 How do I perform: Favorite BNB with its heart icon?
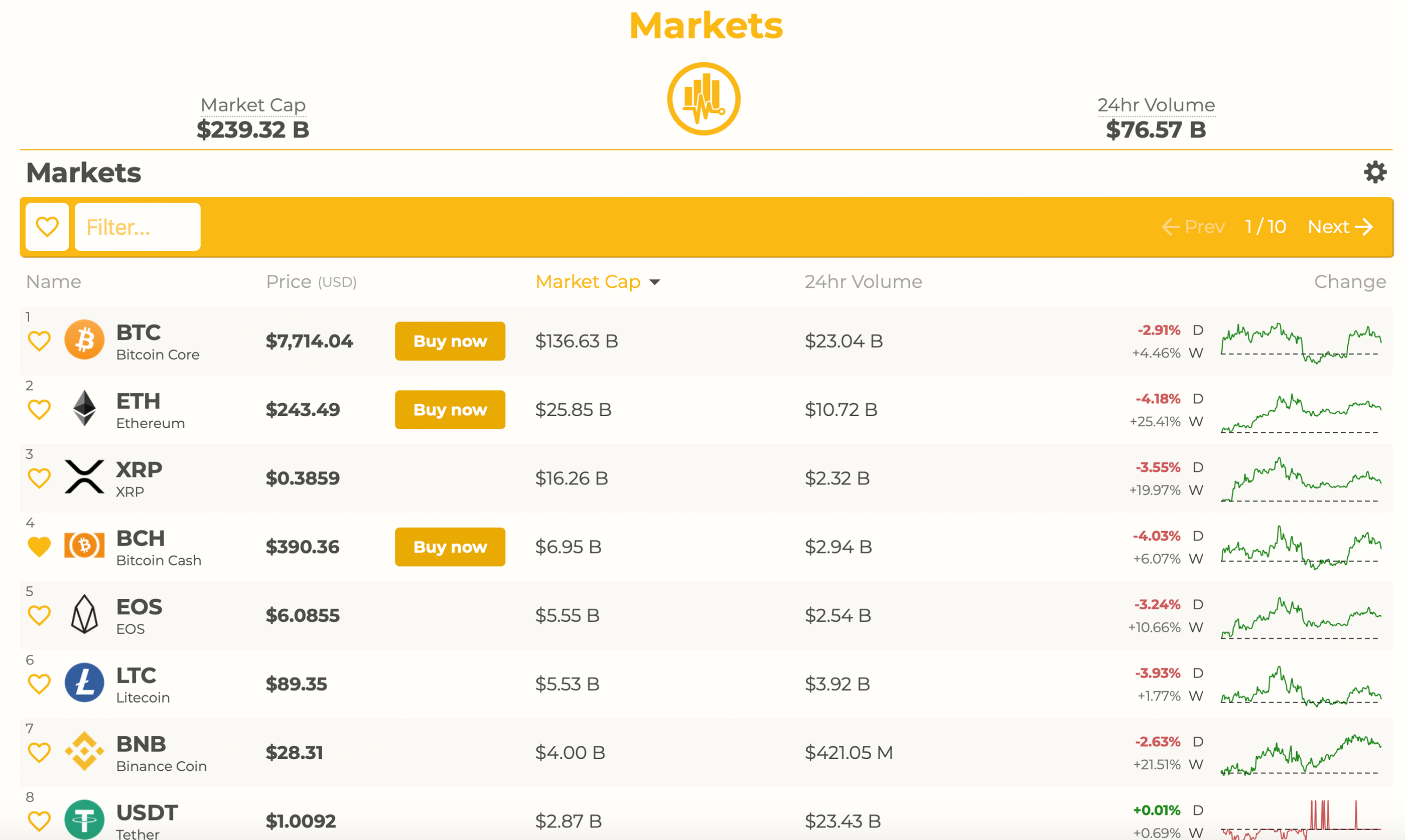point(39,753)
